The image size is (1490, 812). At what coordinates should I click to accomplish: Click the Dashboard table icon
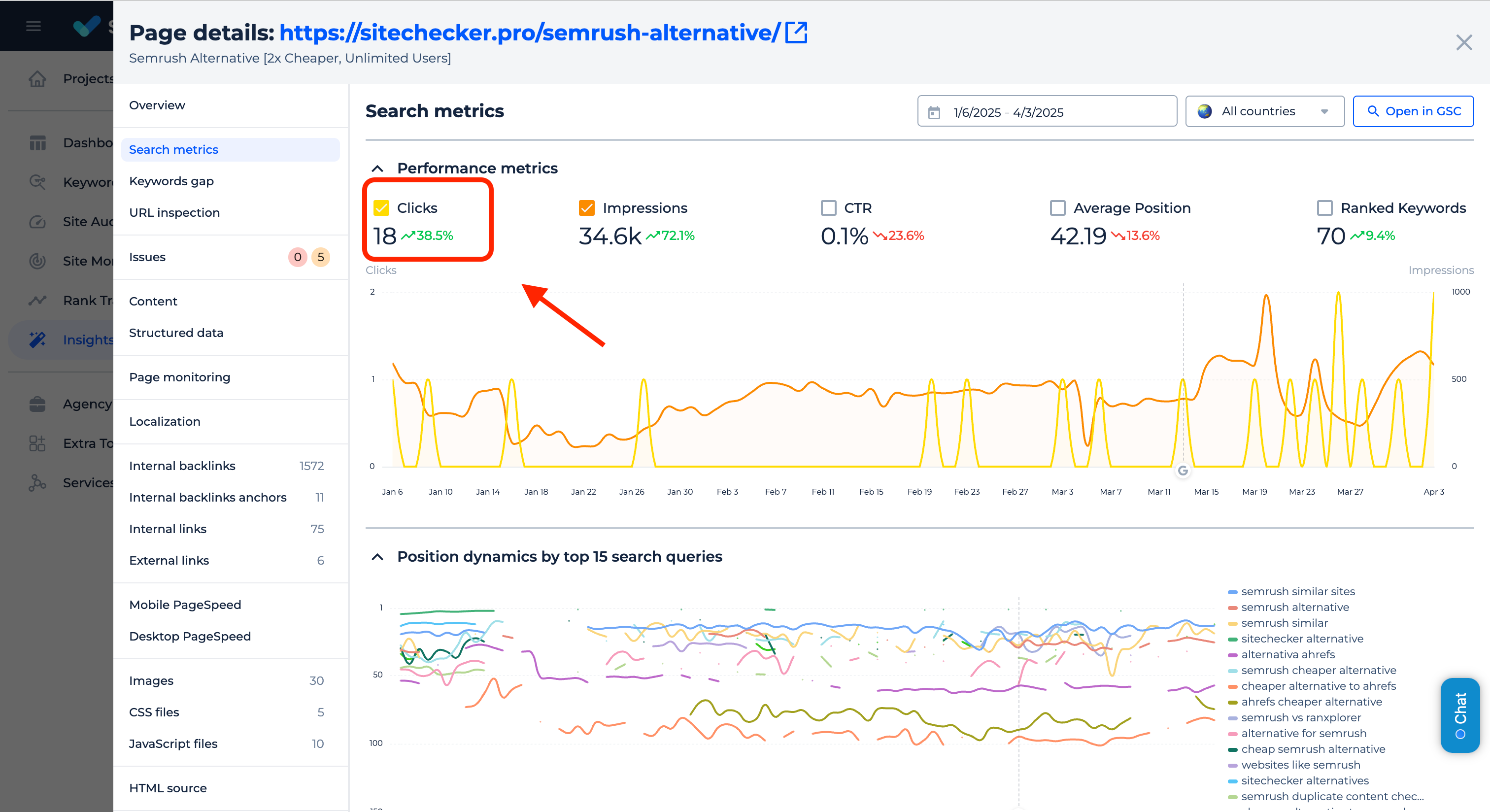(37, 143)
